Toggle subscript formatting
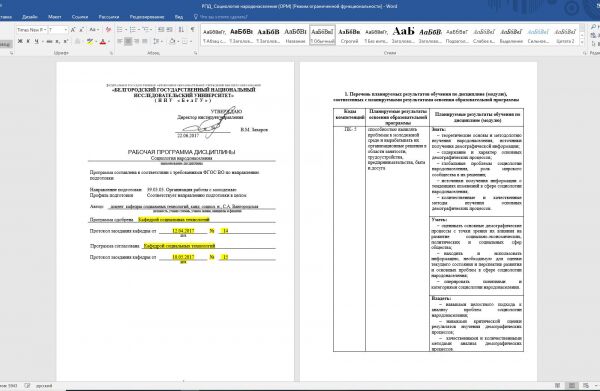 click(57, 41)
